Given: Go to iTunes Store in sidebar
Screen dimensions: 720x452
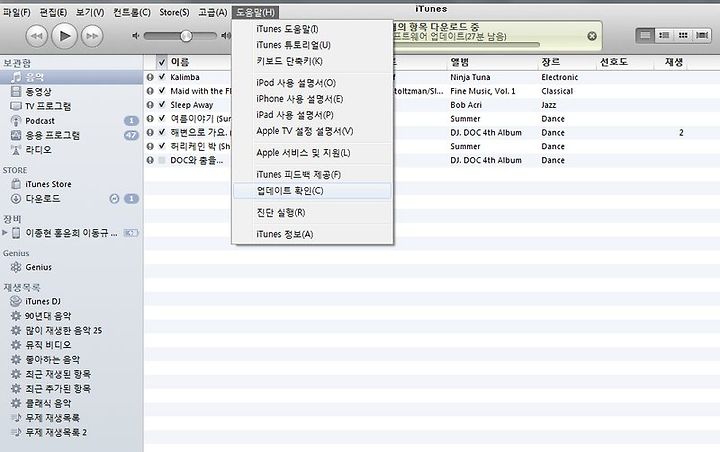Looking at the screenshot, I should coord(48,184).
